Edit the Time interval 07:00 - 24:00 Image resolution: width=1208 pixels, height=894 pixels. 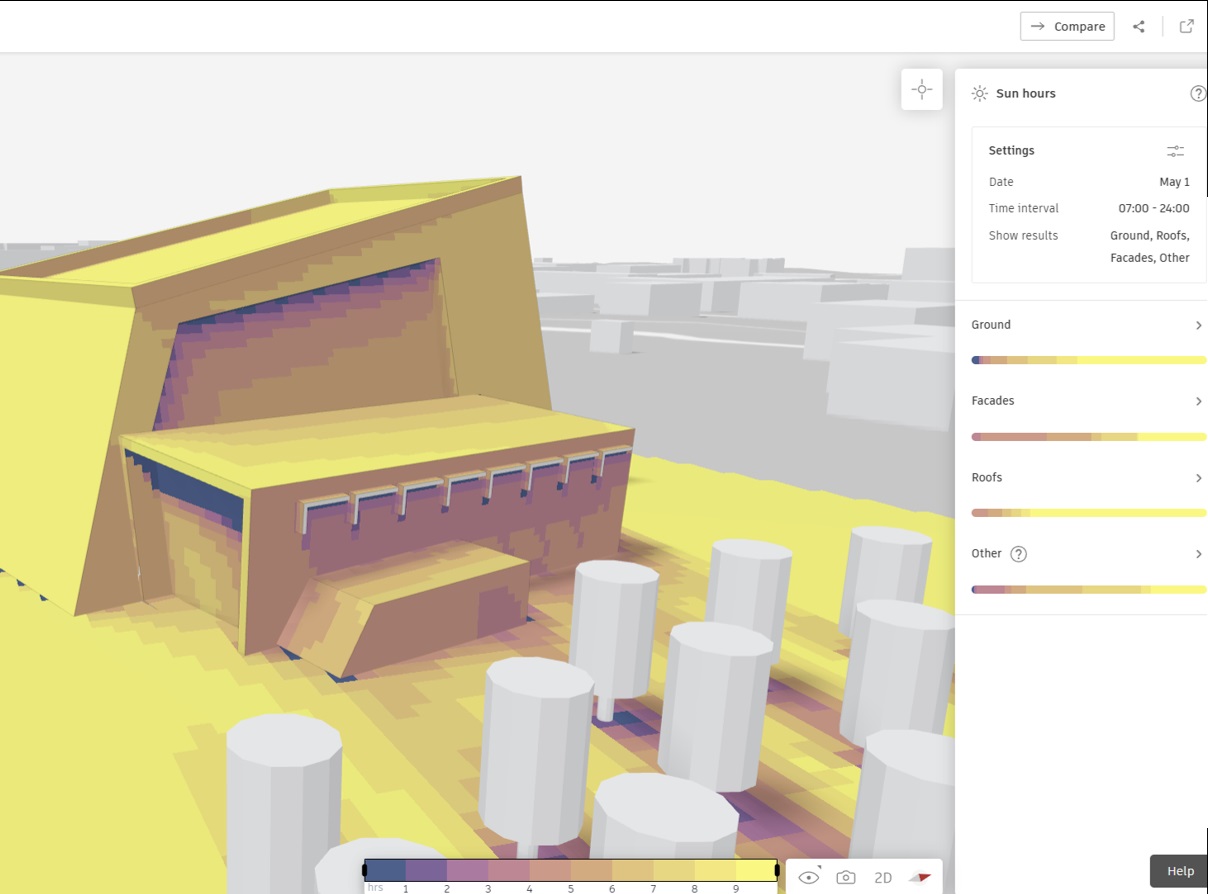tap(1152, 208)
